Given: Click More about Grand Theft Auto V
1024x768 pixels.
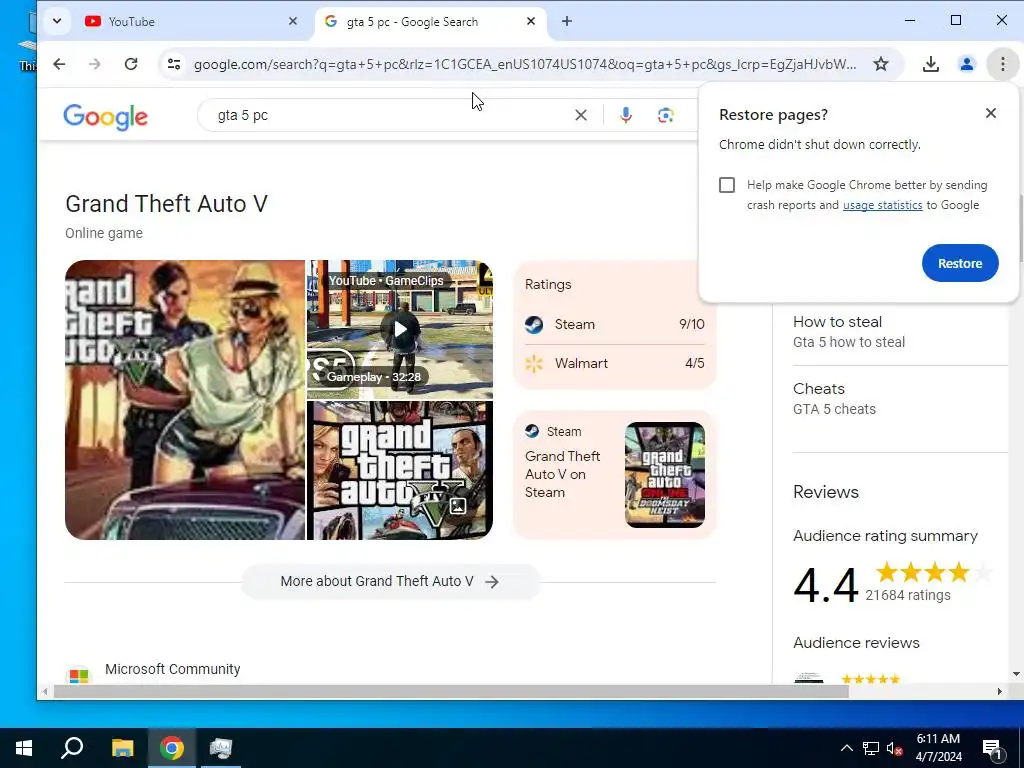Looking at the screenshot, I should [391, 581].
